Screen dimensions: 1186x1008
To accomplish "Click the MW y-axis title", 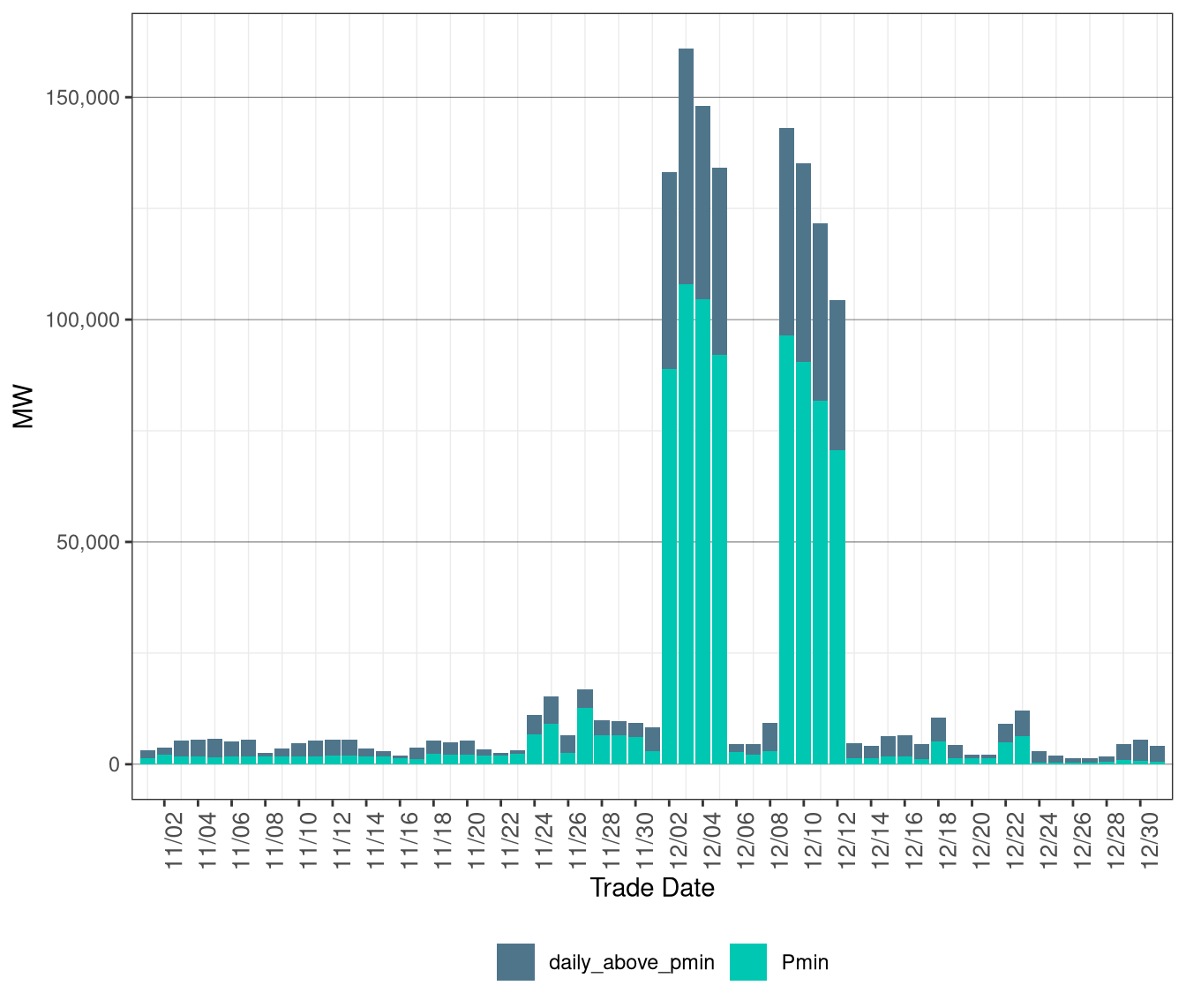I will point(24,406).
